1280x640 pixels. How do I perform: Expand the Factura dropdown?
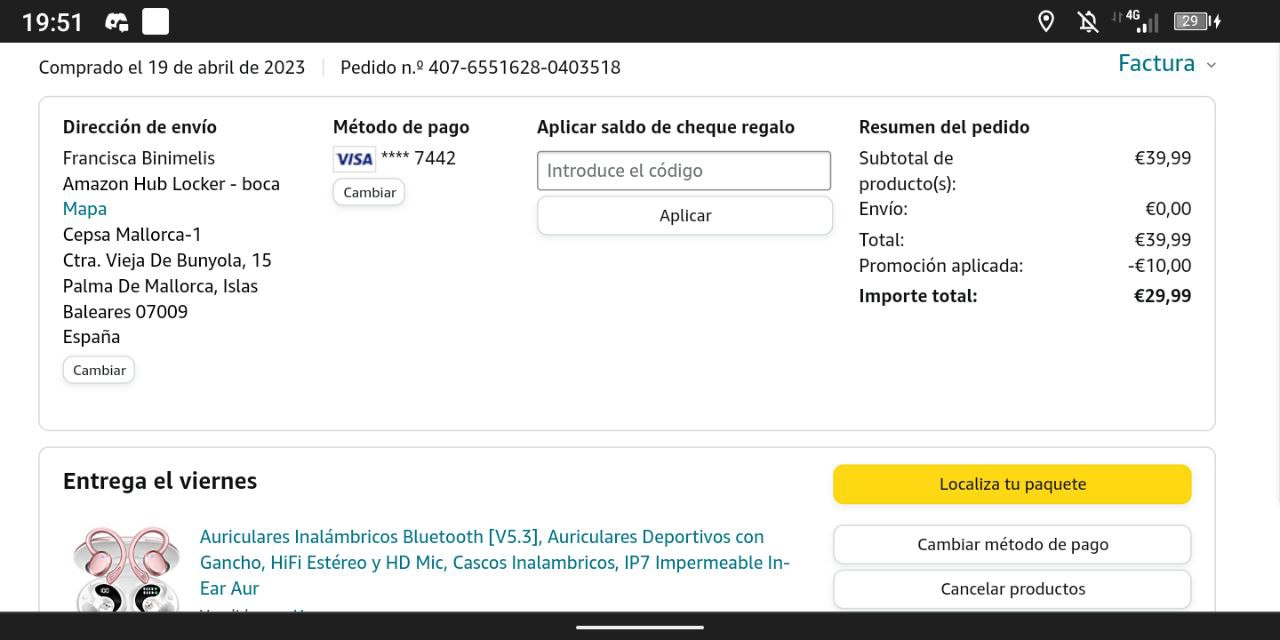[x=1156, y=64]
